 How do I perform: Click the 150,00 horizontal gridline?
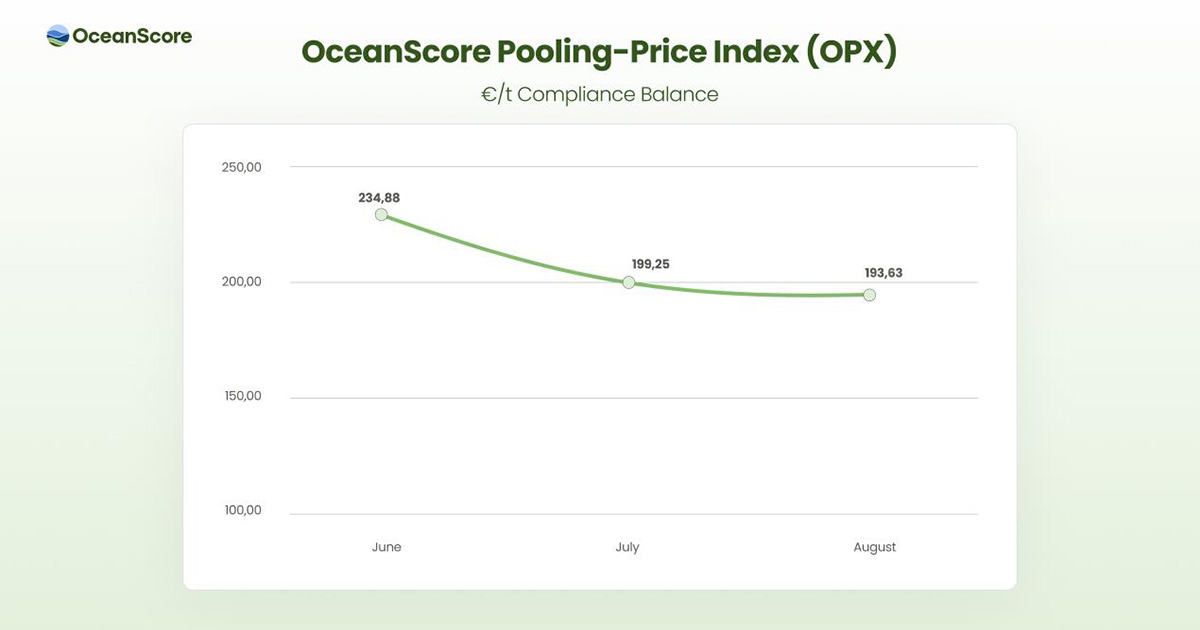(634, 398)
